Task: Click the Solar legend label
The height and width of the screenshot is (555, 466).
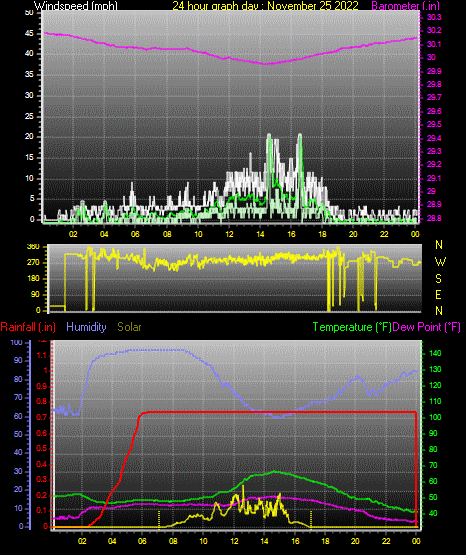Action: point(129,327)
